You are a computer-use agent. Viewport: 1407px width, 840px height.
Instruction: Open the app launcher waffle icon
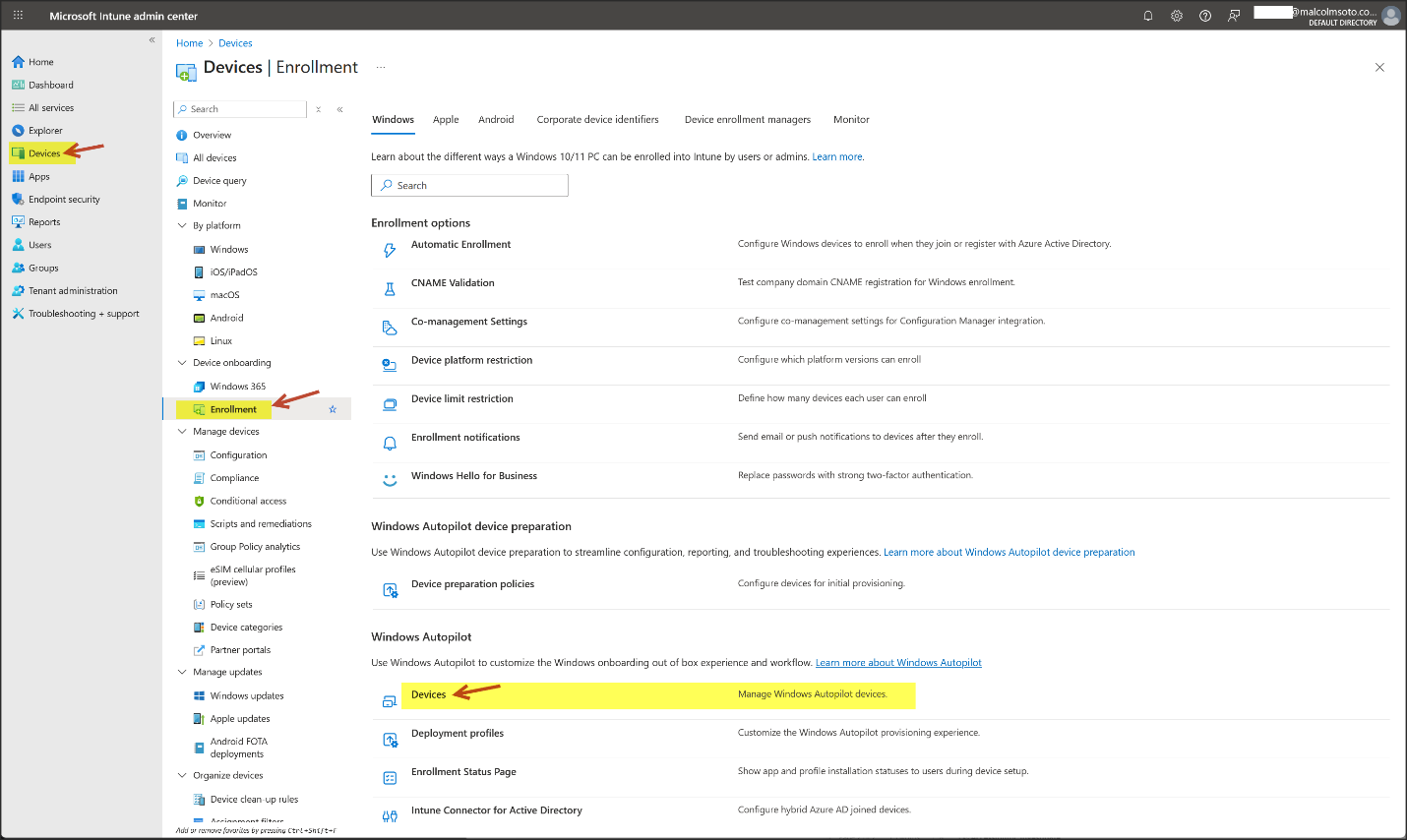click(x=18, y=16)
